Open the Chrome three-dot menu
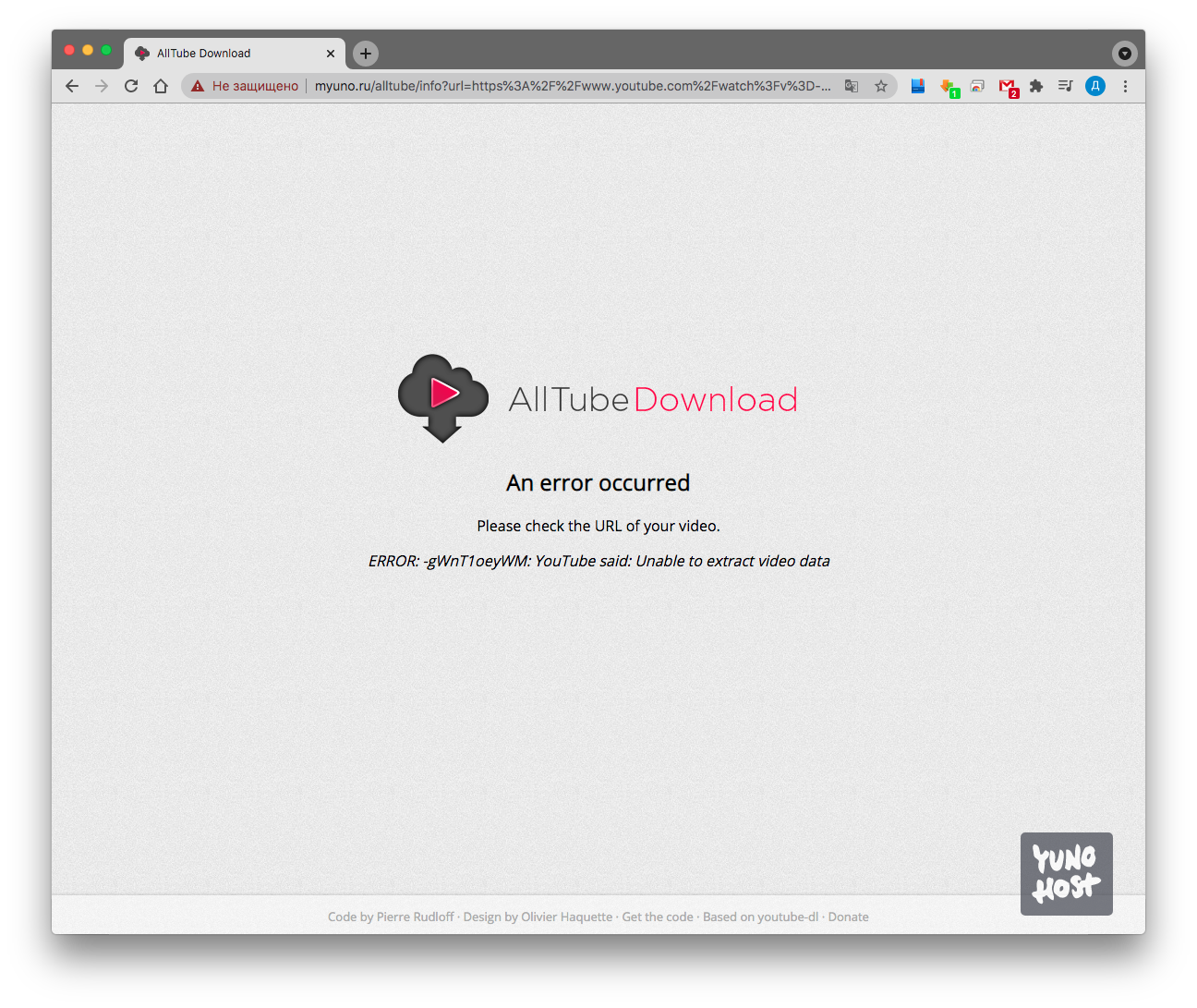 click(x=1125, y=86)
